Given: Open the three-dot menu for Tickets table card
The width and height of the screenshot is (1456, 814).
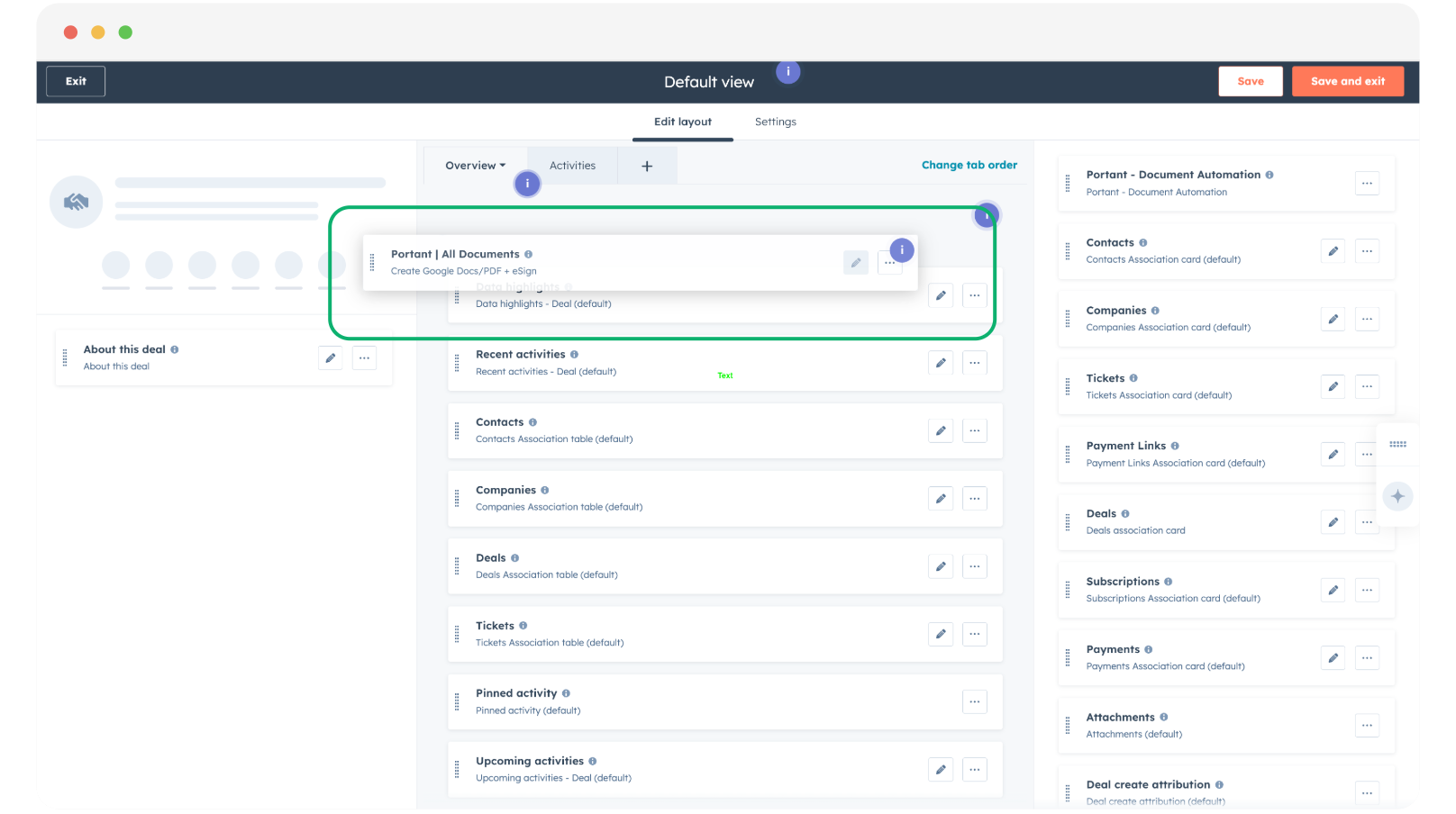Looking at the screenshot, I should (x=974, y=634).
